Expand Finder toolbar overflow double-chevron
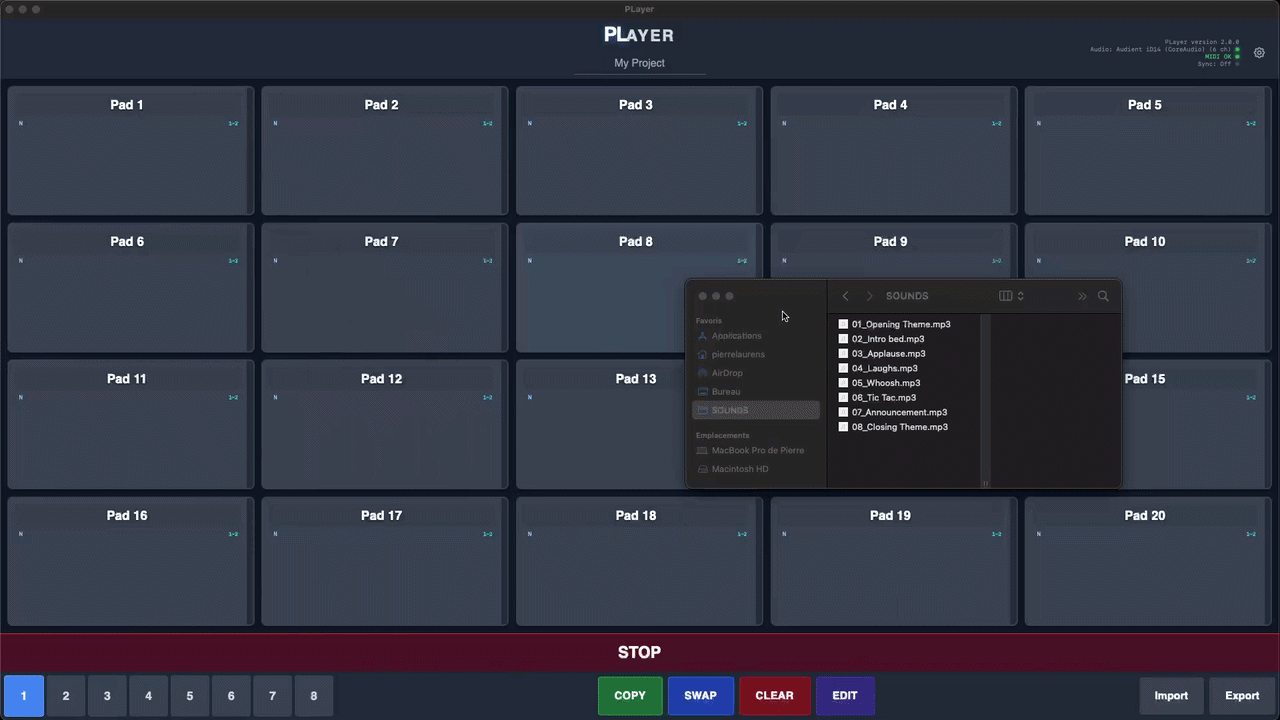The image size is (1280, 720). click(x=1082, y=296)
